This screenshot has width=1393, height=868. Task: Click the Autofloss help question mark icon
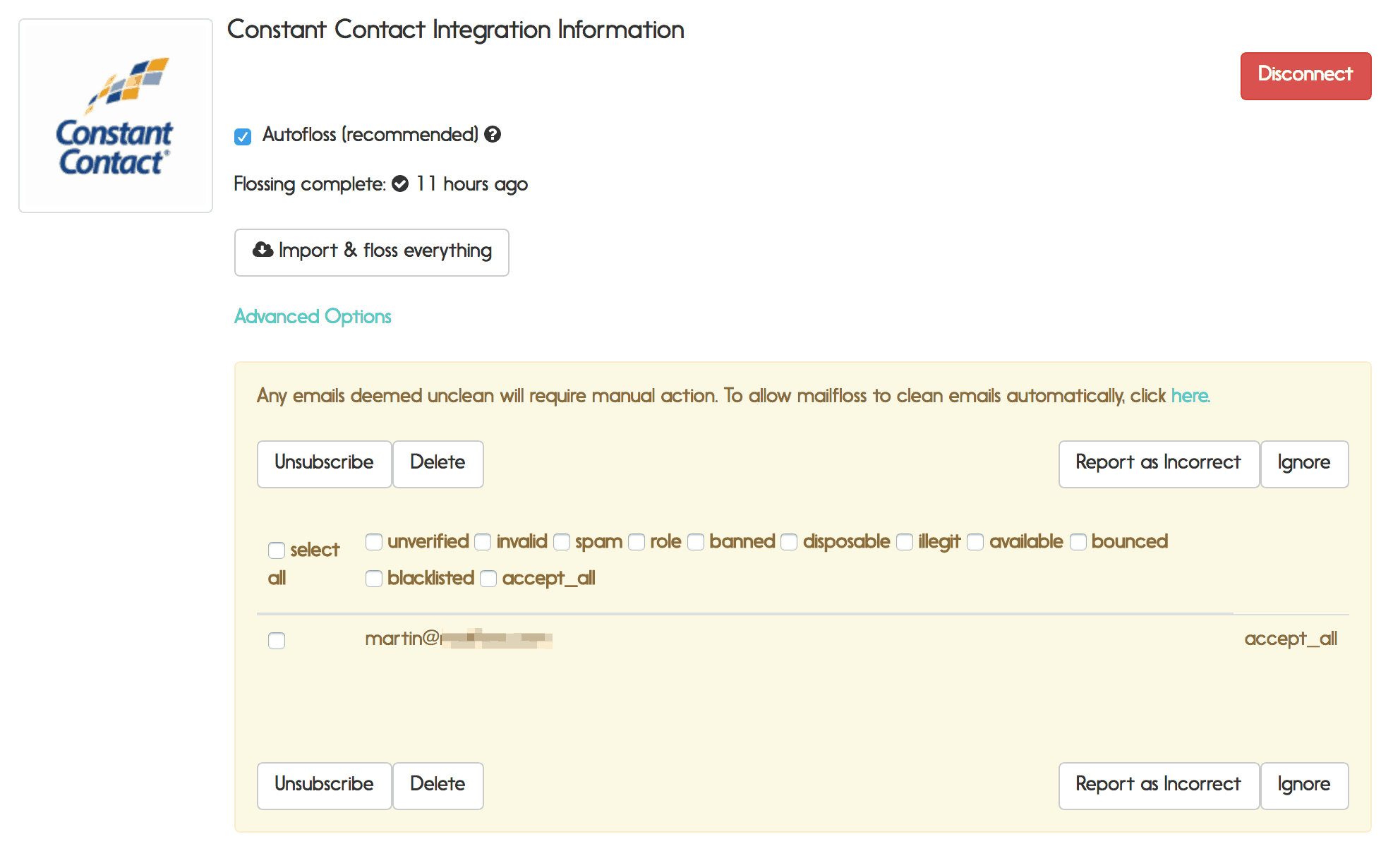tap(493, 134)
